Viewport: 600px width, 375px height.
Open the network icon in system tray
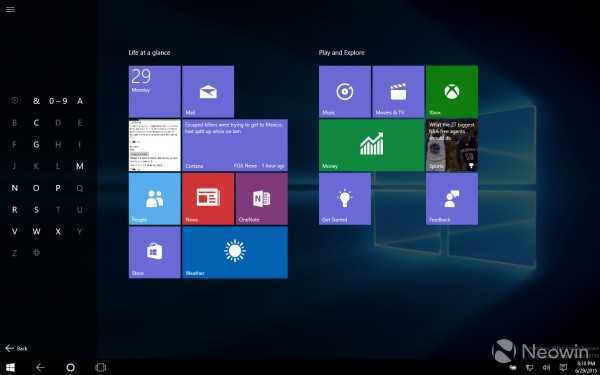point(530,368)
